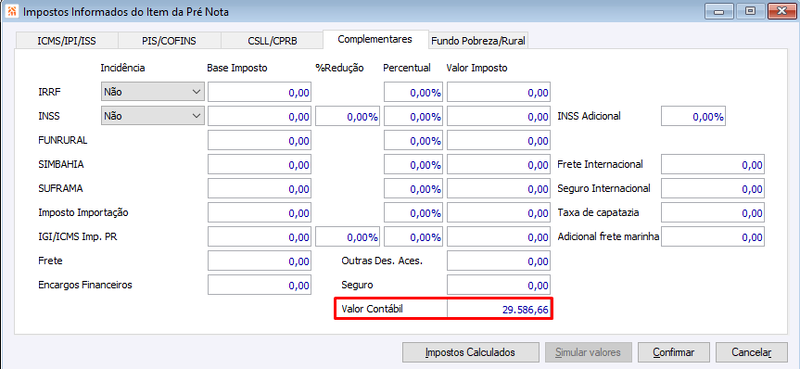Click the SUFRAMA Base Imposto field

260,188
